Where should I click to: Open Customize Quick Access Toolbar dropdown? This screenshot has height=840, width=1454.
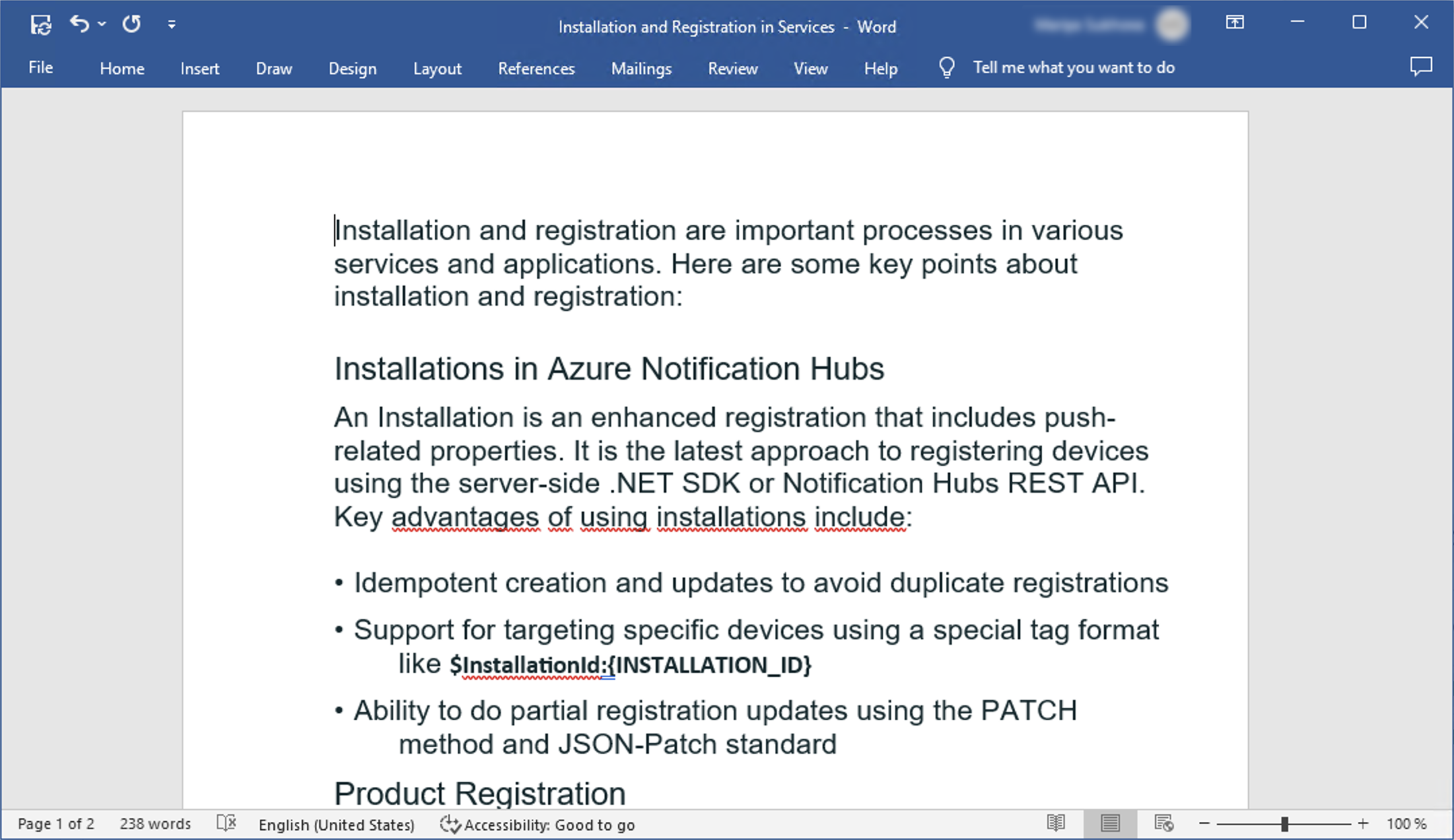172,25
